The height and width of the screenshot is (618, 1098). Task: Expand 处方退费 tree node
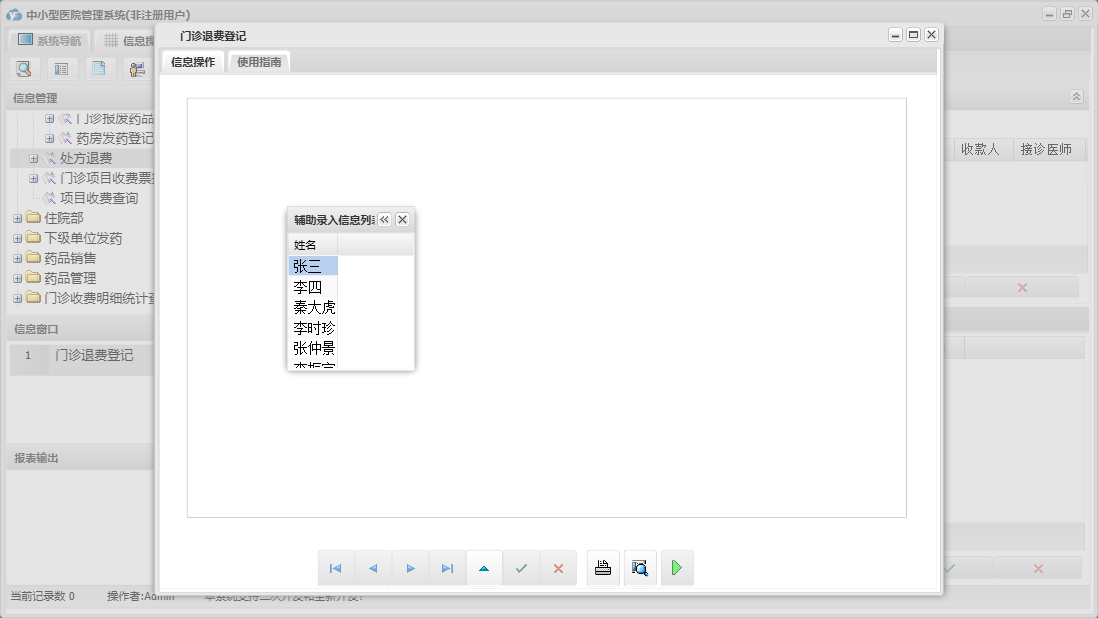(x=34, y=158)
